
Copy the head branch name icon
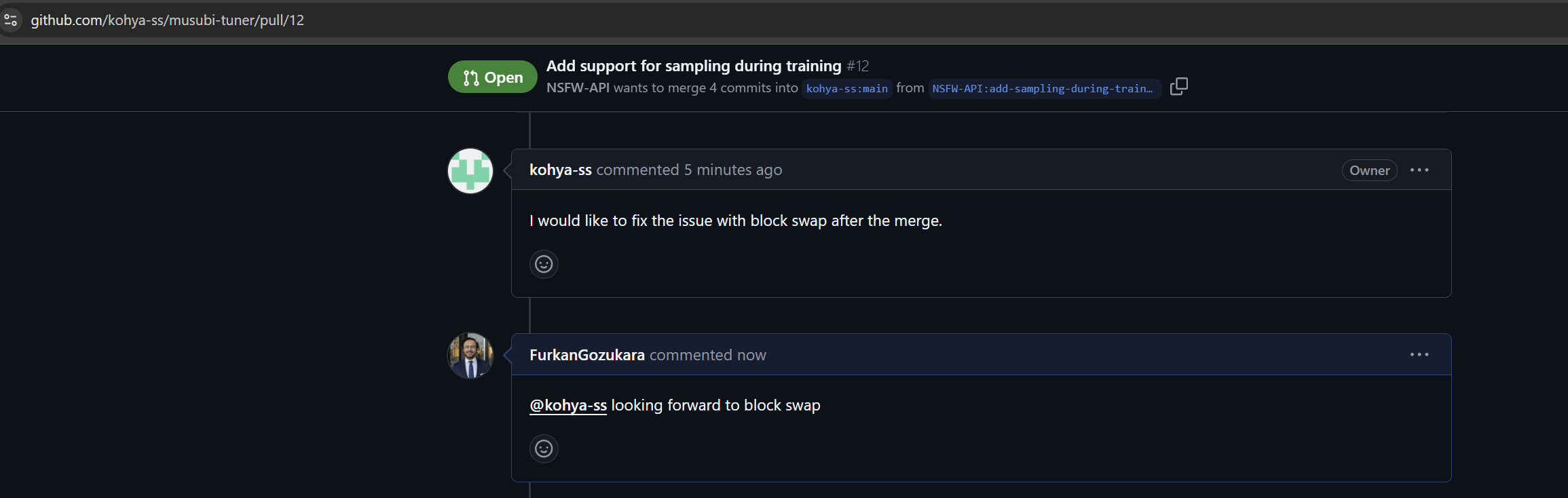(x=1179, y=87)
